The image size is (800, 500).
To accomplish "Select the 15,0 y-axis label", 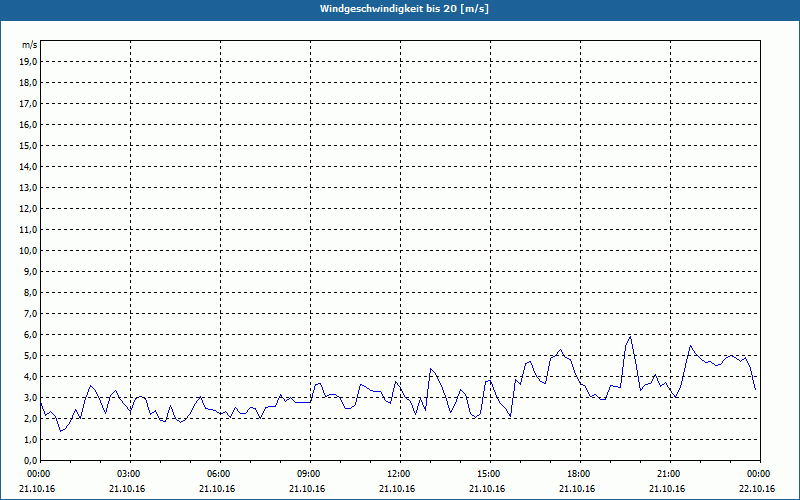I will click(x=29, y=145).
